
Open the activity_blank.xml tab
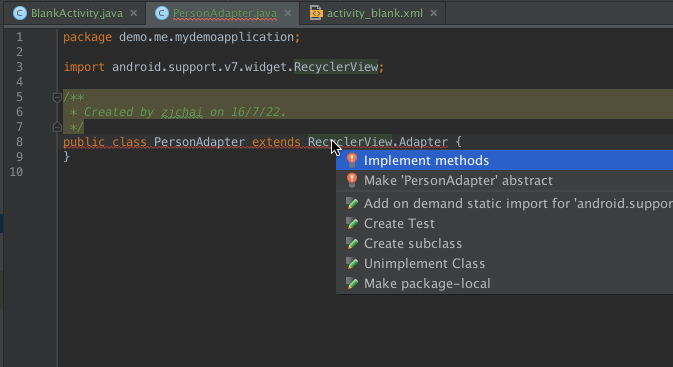[375, 13]
